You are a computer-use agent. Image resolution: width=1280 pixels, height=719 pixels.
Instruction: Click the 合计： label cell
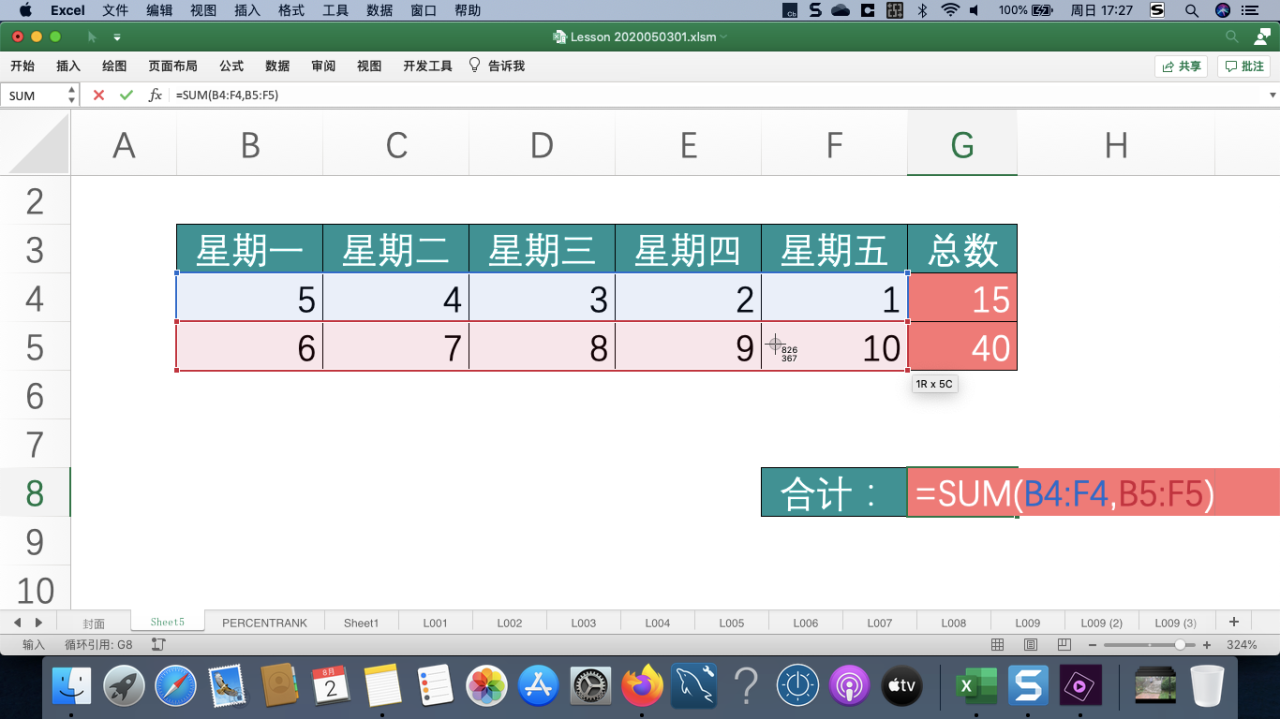(834, 492)
